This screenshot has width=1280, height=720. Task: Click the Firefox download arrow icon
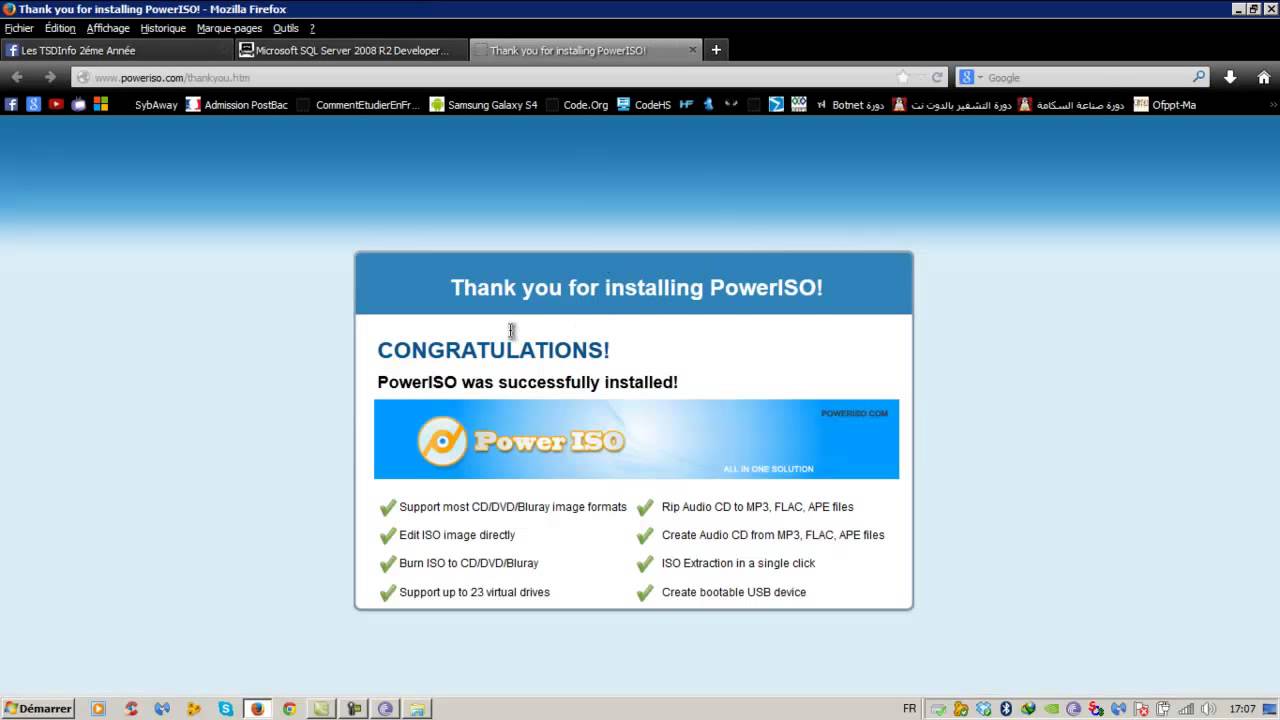click(1230, 77)
